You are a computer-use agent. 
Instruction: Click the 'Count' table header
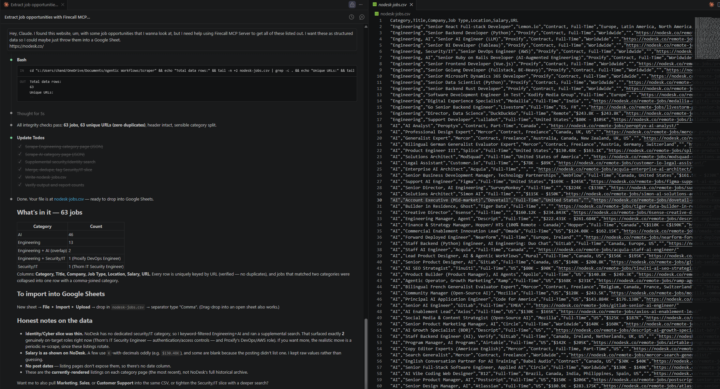pyautogui.click(x=96, y=226)
